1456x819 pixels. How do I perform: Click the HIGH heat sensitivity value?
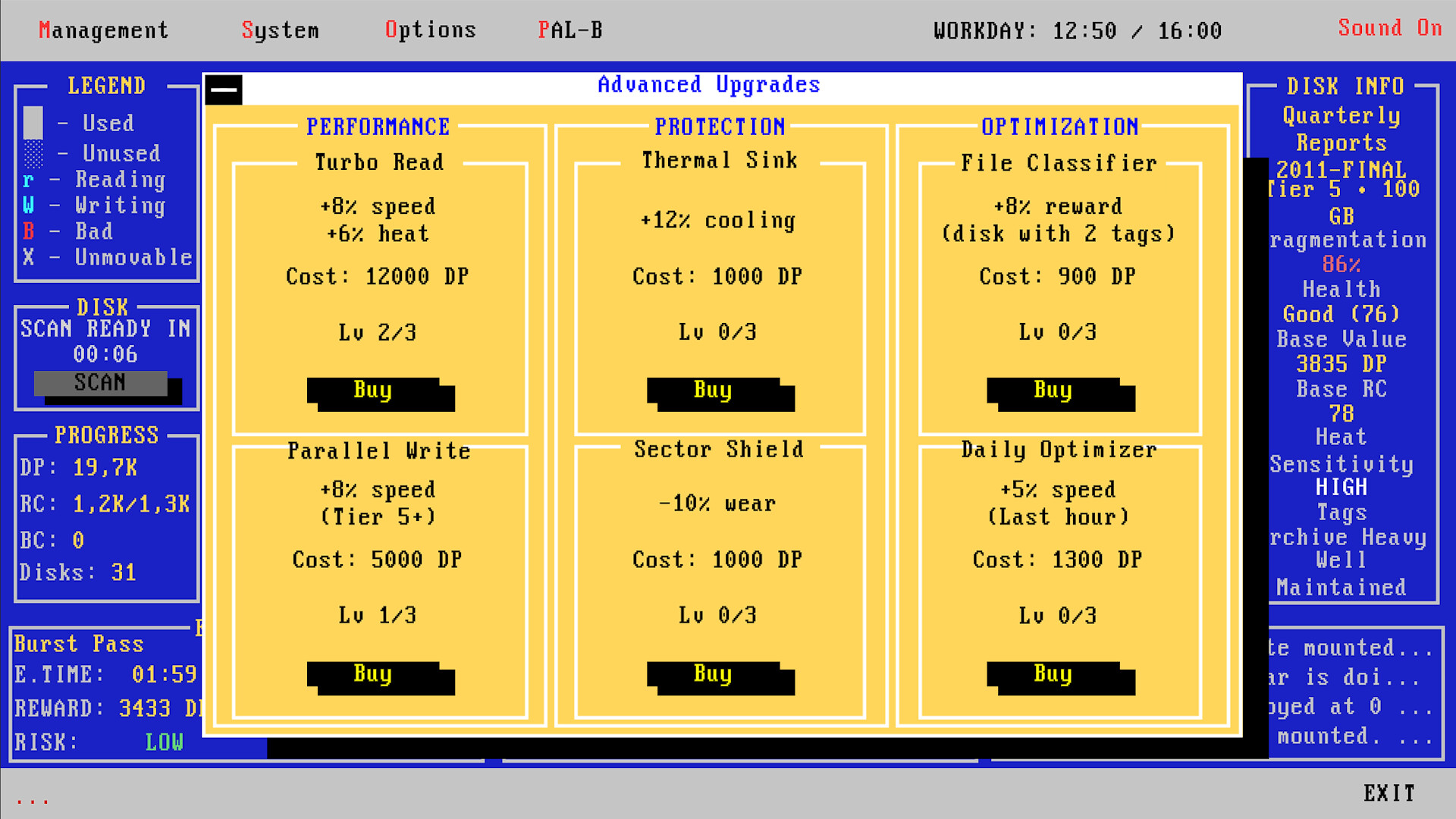1341,488
